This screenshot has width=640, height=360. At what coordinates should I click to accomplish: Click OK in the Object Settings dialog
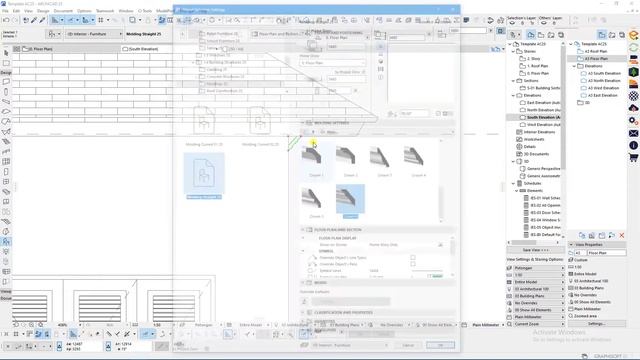pyautogui.click(x=440, y=345)
